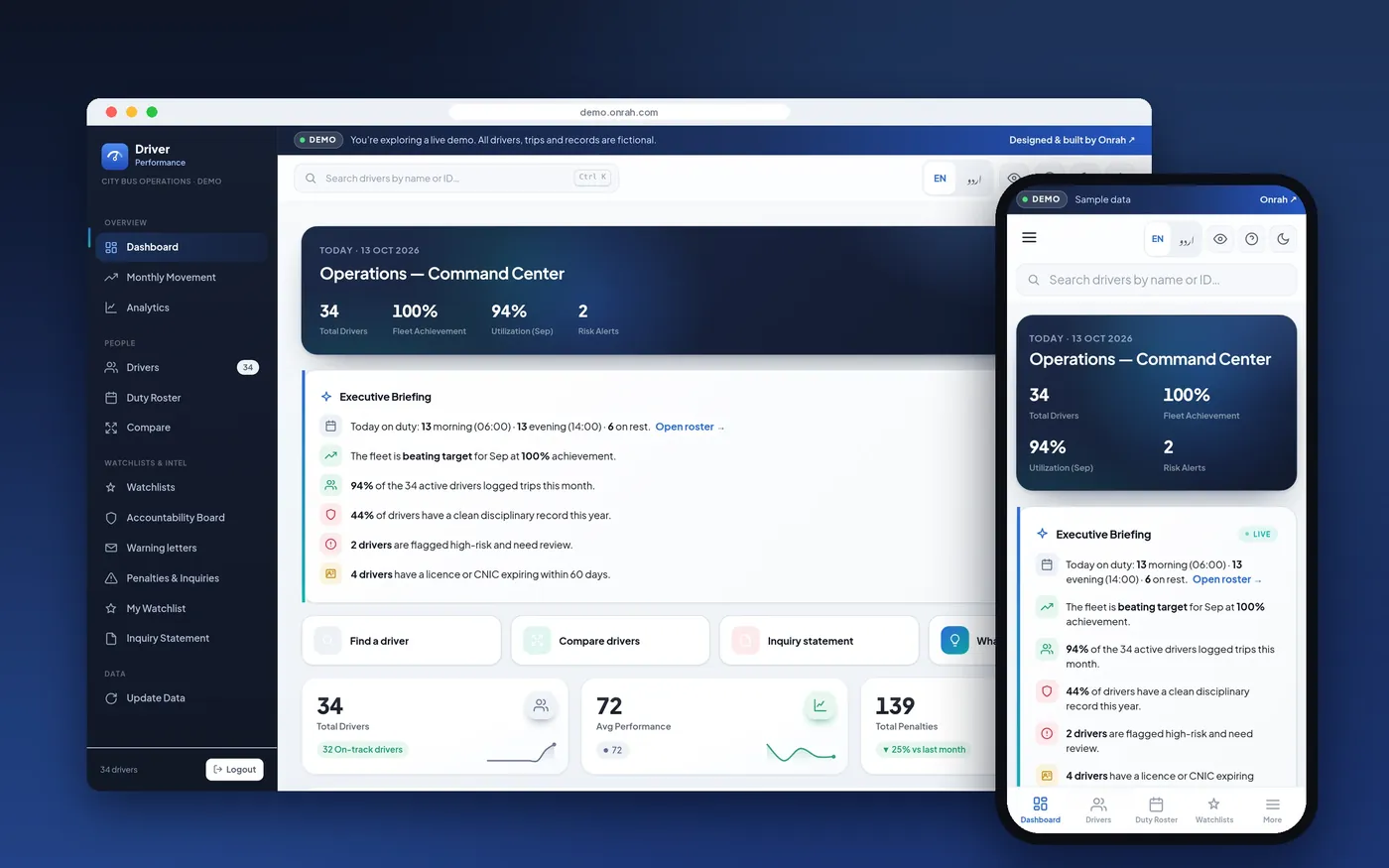This screenshot has width=1389, height=868.
Task: Click the Compare arrows icon in sidebar
Action: (x=111, y=428)
